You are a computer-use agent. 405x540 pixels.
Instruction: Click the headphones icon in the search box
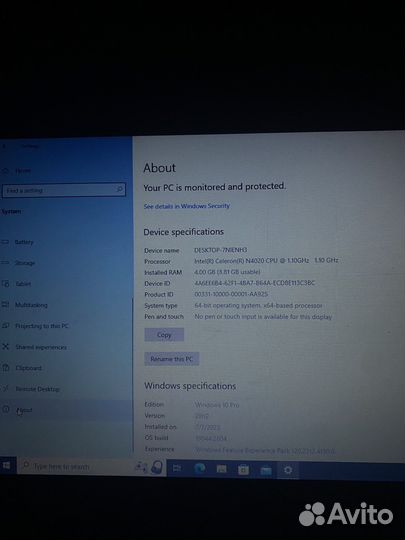157,468
